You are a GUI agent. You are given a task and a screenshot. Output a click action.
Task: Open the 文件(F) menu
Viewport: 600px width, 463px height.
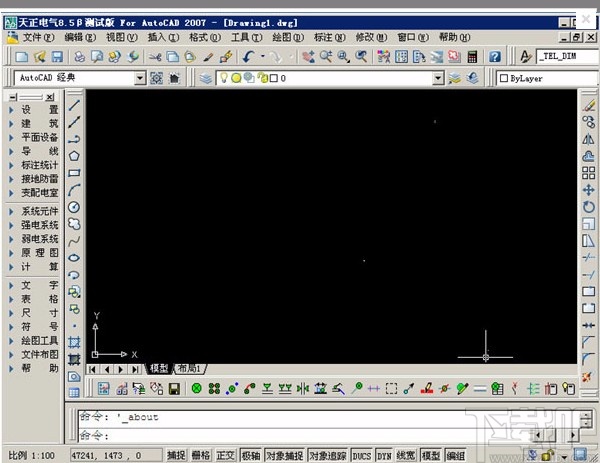click(x=38, y=37)
